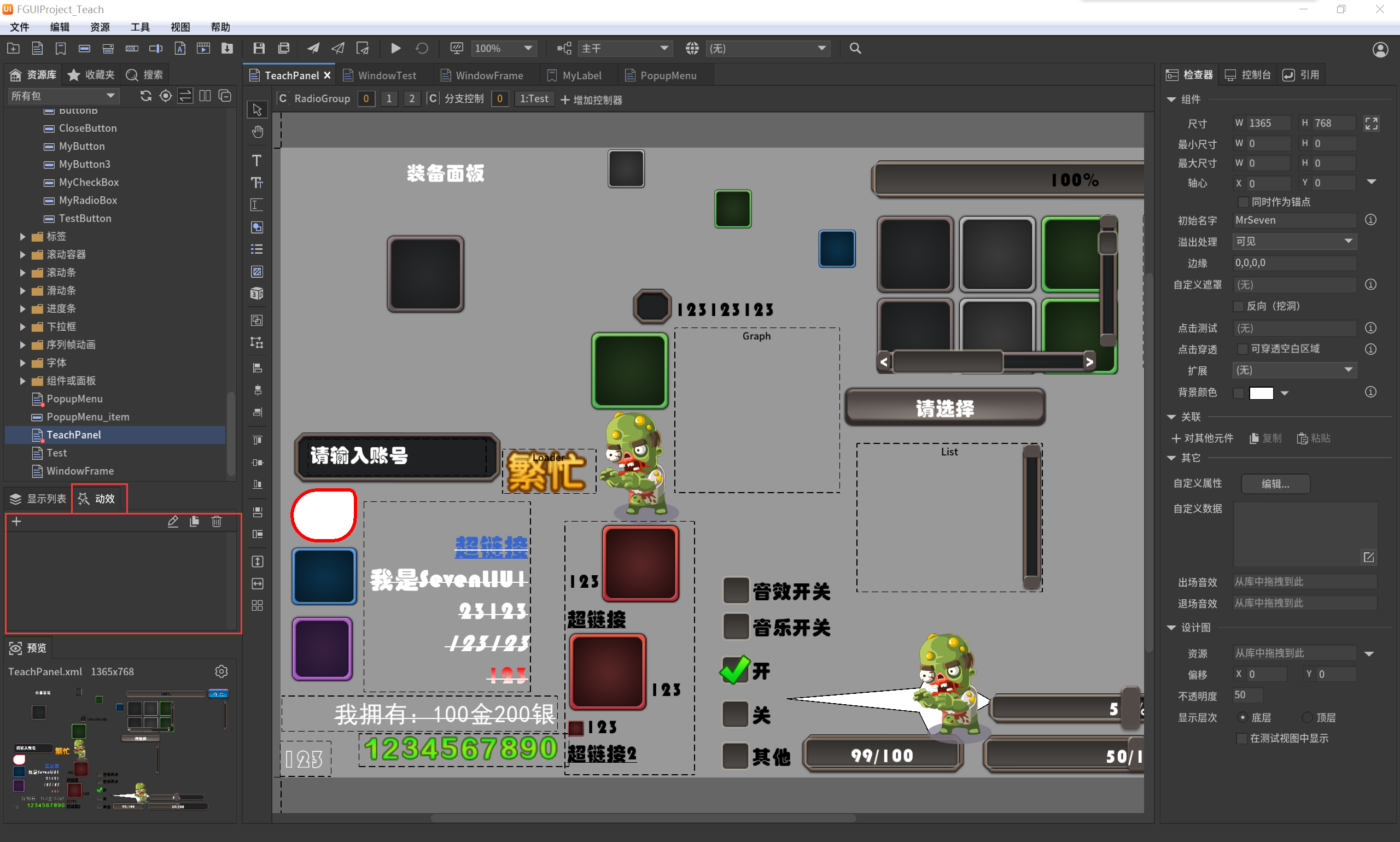Click the fullscreen size icon beside height
Screen dimensions: 1400x842
[1372, 123]
